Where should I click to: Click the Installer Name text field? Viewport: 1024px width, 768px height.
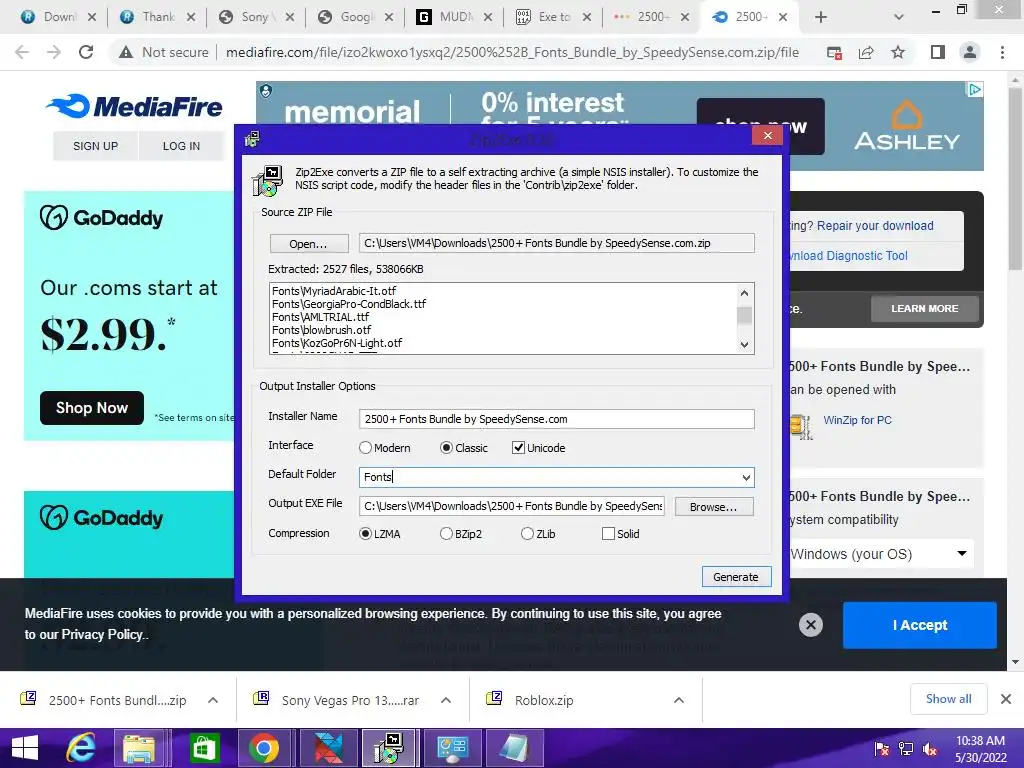coord(556,419)
